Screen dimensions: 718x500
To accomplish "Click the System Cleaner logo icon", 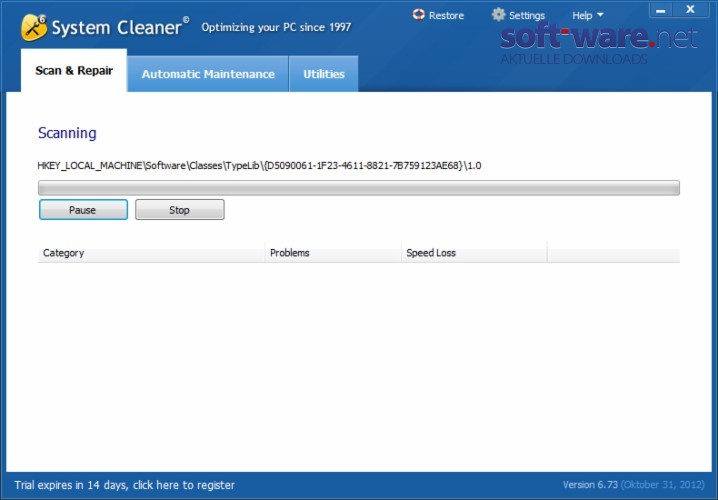I will [34, 27].
